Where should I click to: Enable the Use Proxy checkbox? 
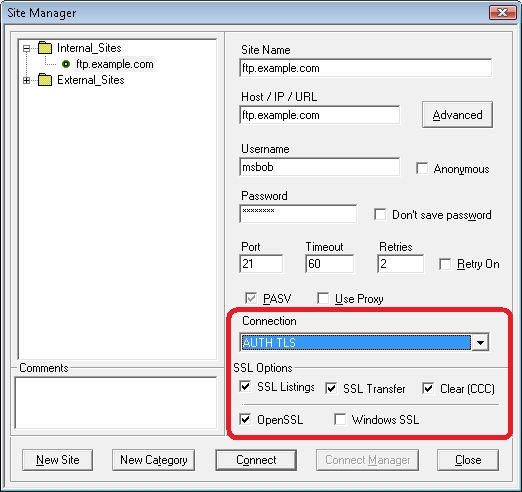point(323,298)
